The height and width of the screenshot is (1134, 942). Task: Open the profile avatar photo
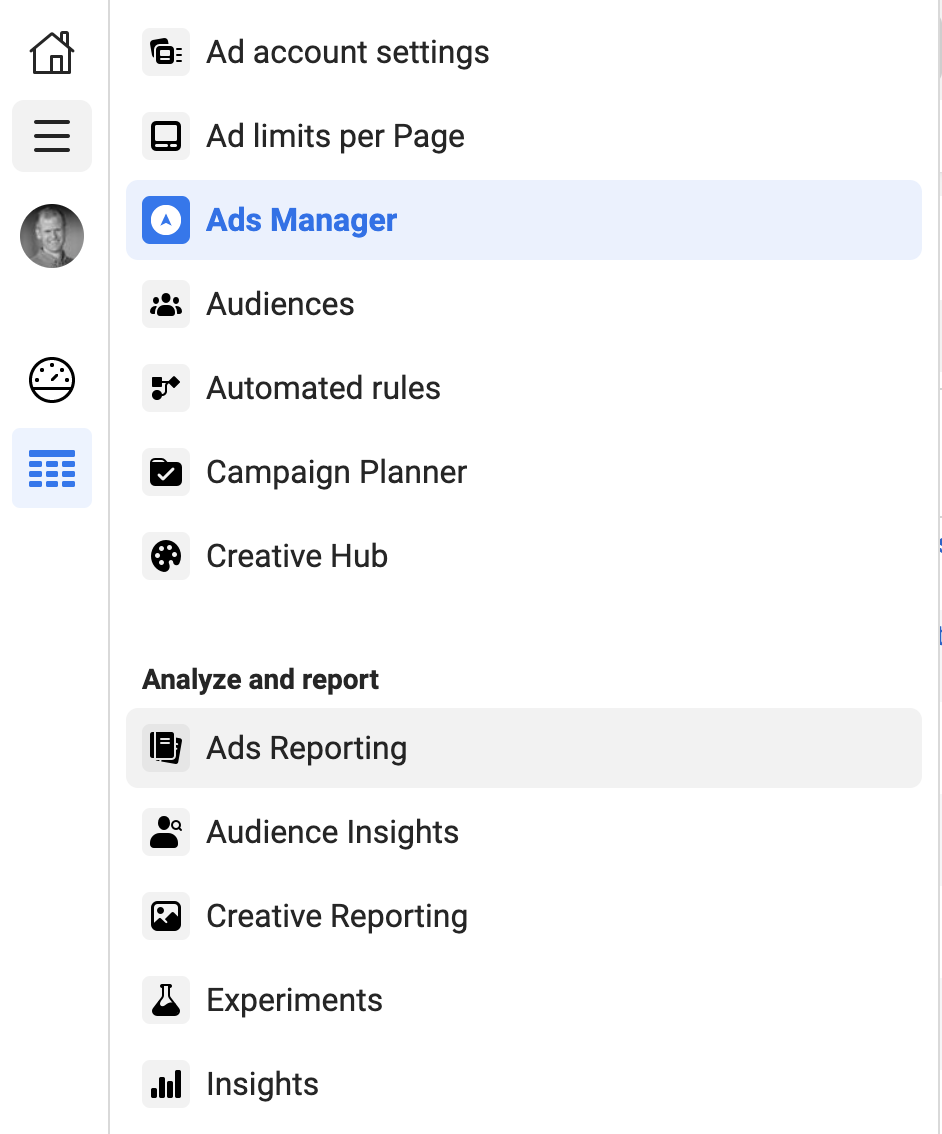pyautogui.click(x=52, y=236)
